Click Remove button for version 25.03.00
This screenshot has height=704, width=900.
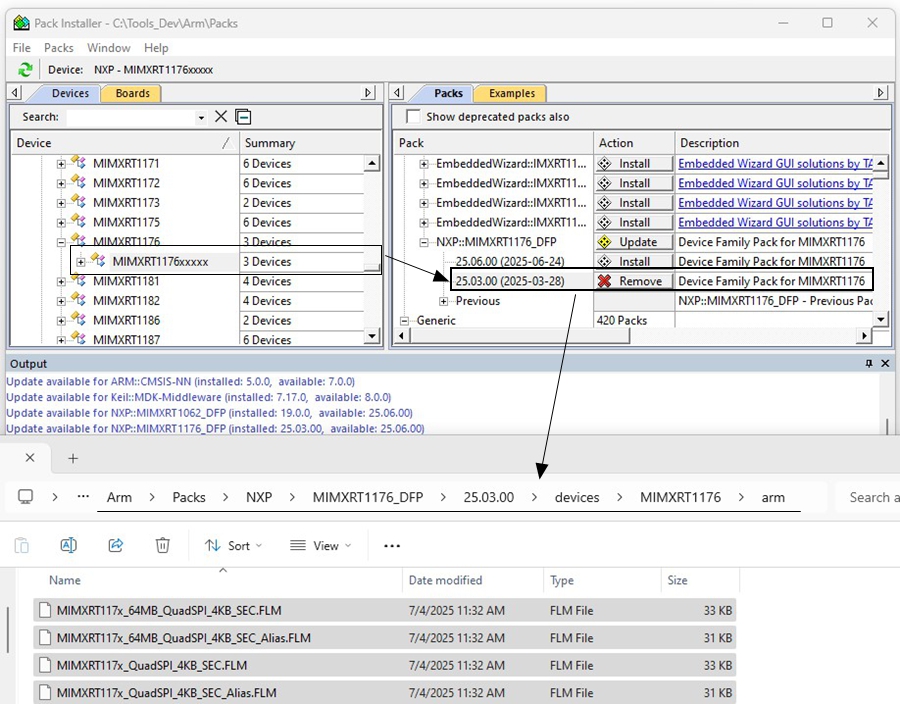(634, 281)
